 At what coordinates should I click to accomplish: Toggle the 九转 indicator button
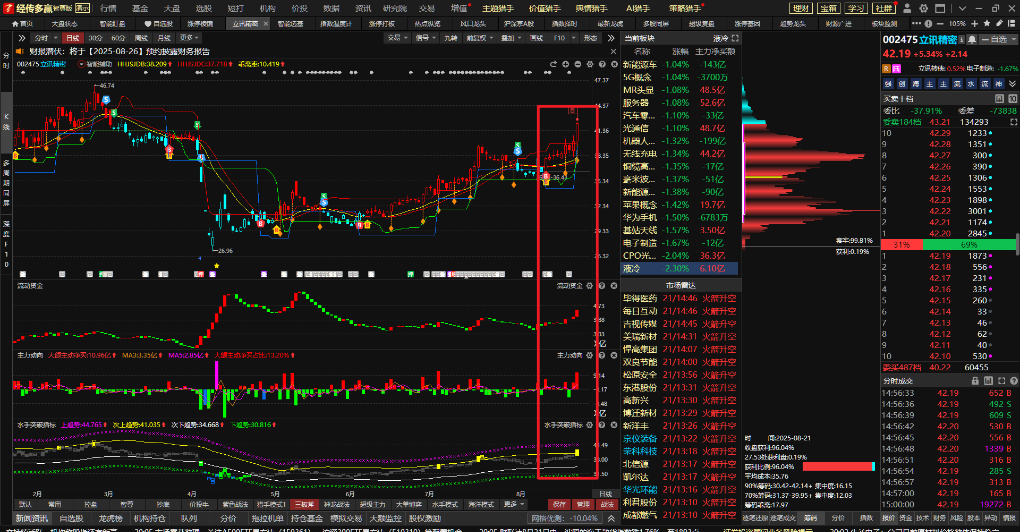450,38
